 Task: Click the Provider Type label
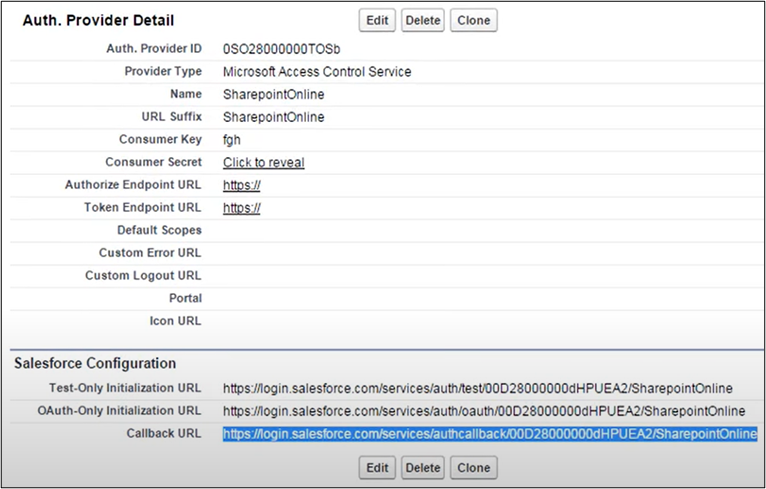(163, 71)
